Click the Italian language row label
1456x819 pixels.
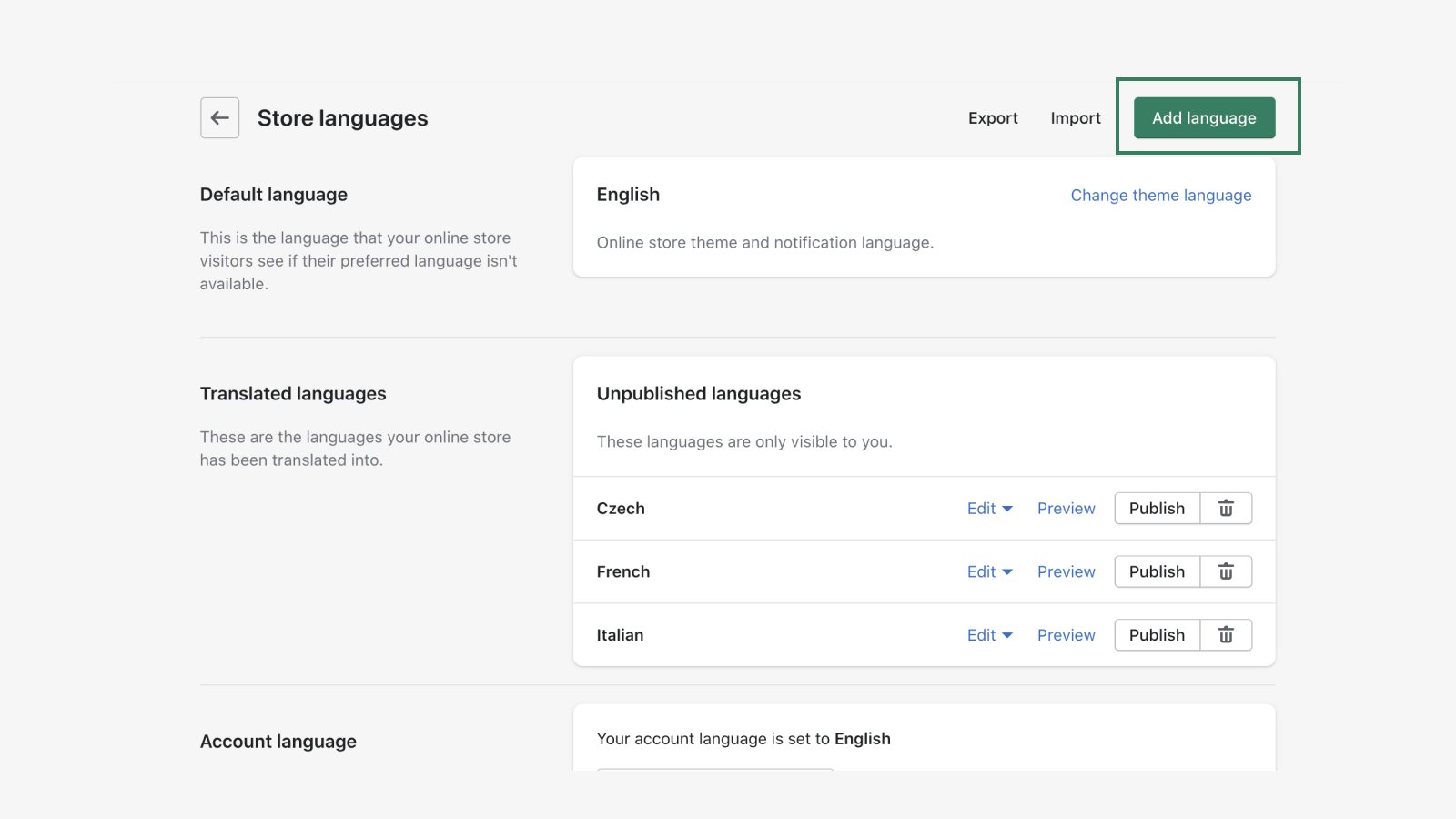click(620, 635)
